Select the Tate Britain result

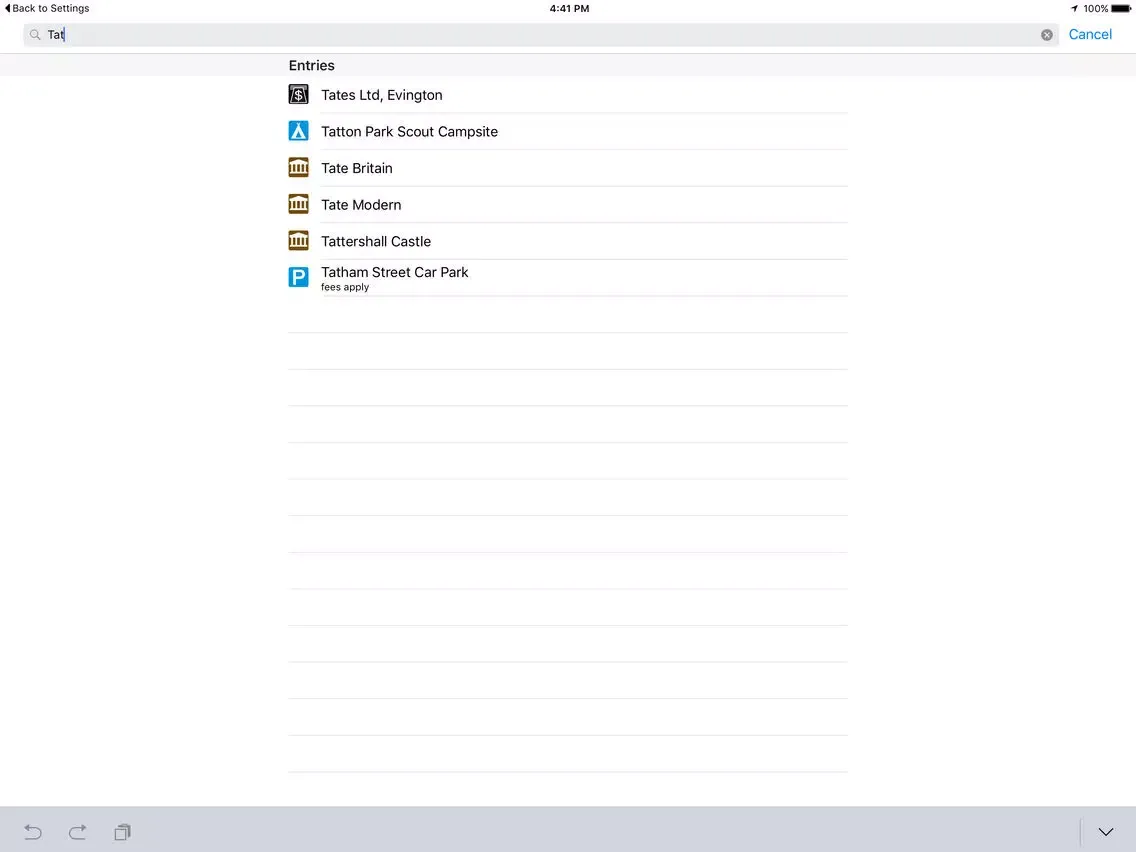[x=568, y=168]
